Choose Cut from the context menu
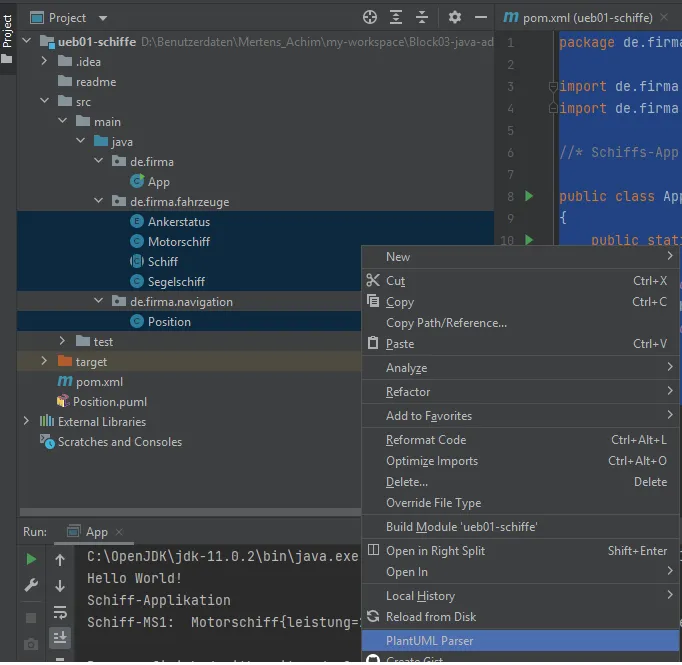This screenshot has height=665, width=682. pyautogui.click(x=520, y=281)
